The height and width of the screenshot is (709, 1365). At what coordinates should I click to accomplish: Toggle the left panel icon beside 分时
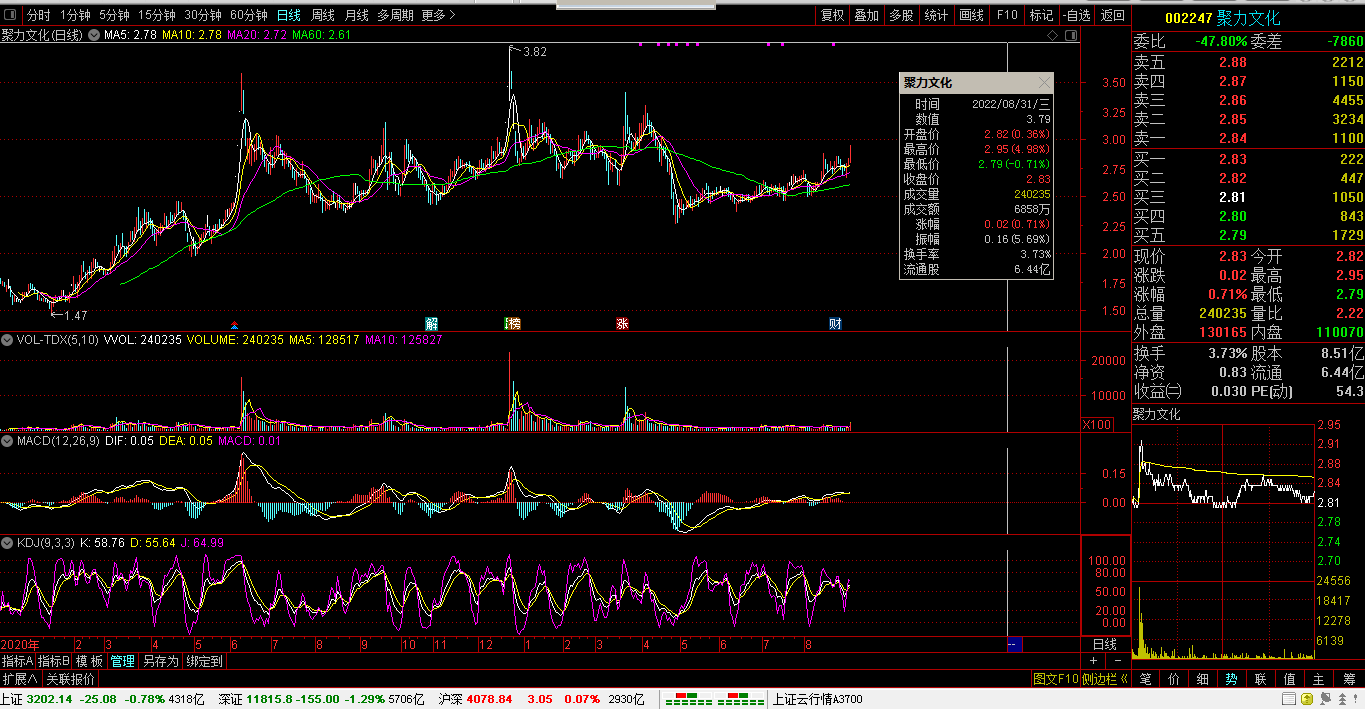click(x=10, y=15)
